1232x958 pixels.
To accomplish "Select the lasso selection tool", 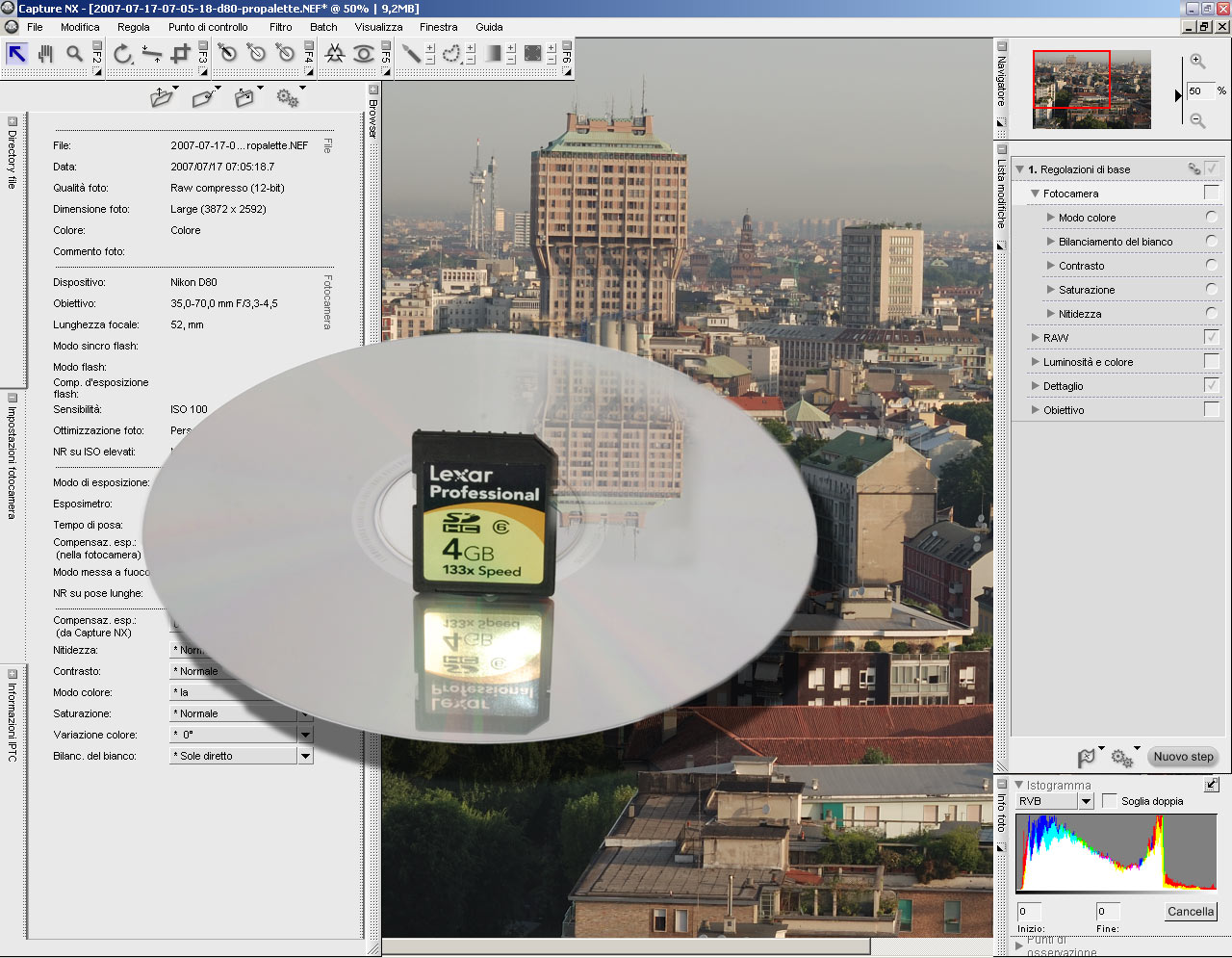I will (451, 54).
